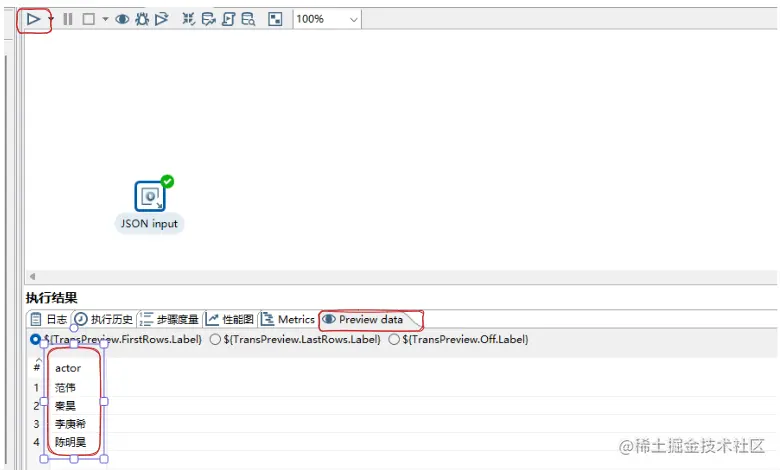Run the transformation with the play icon
The image size is (780, 470).
[x=33, y=19]
